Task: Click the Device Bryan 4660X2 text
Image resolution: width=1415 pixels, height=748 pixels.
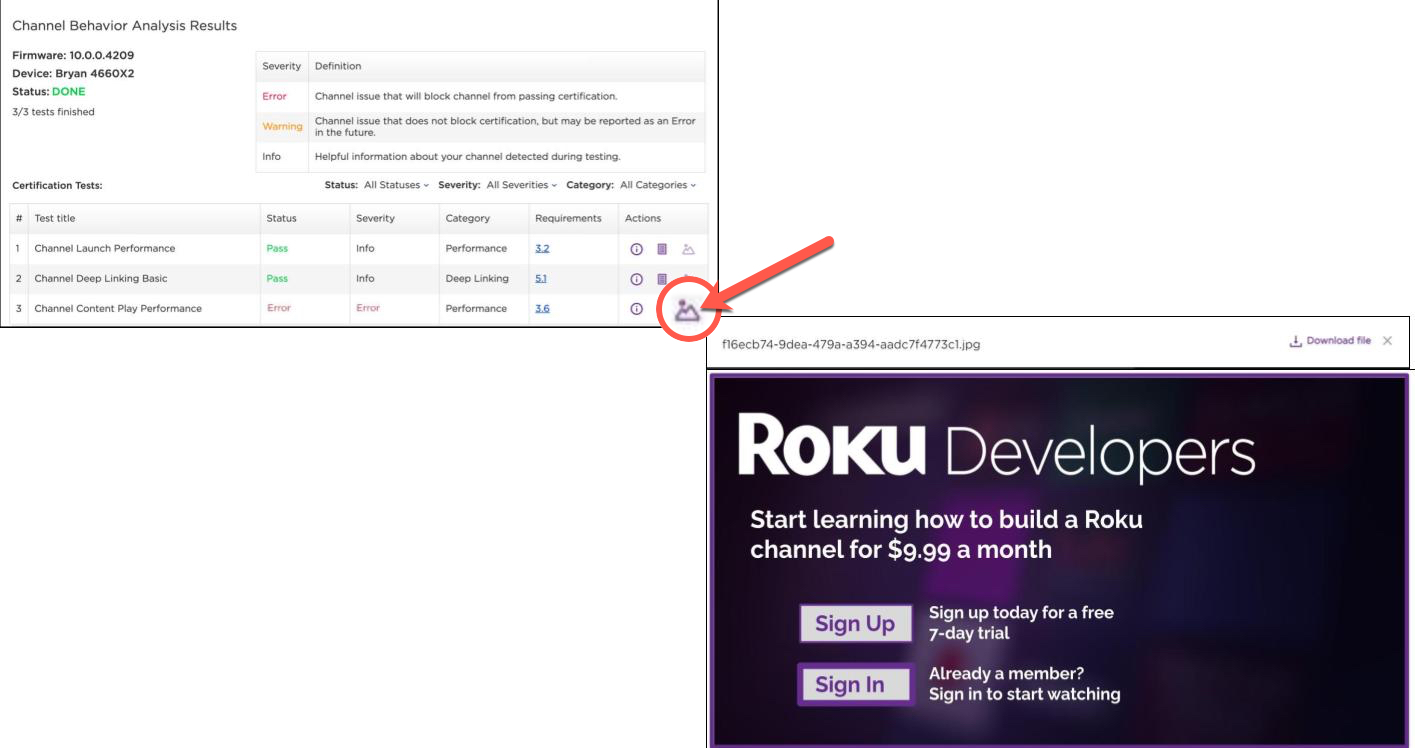Action: (x=73, y=74)
